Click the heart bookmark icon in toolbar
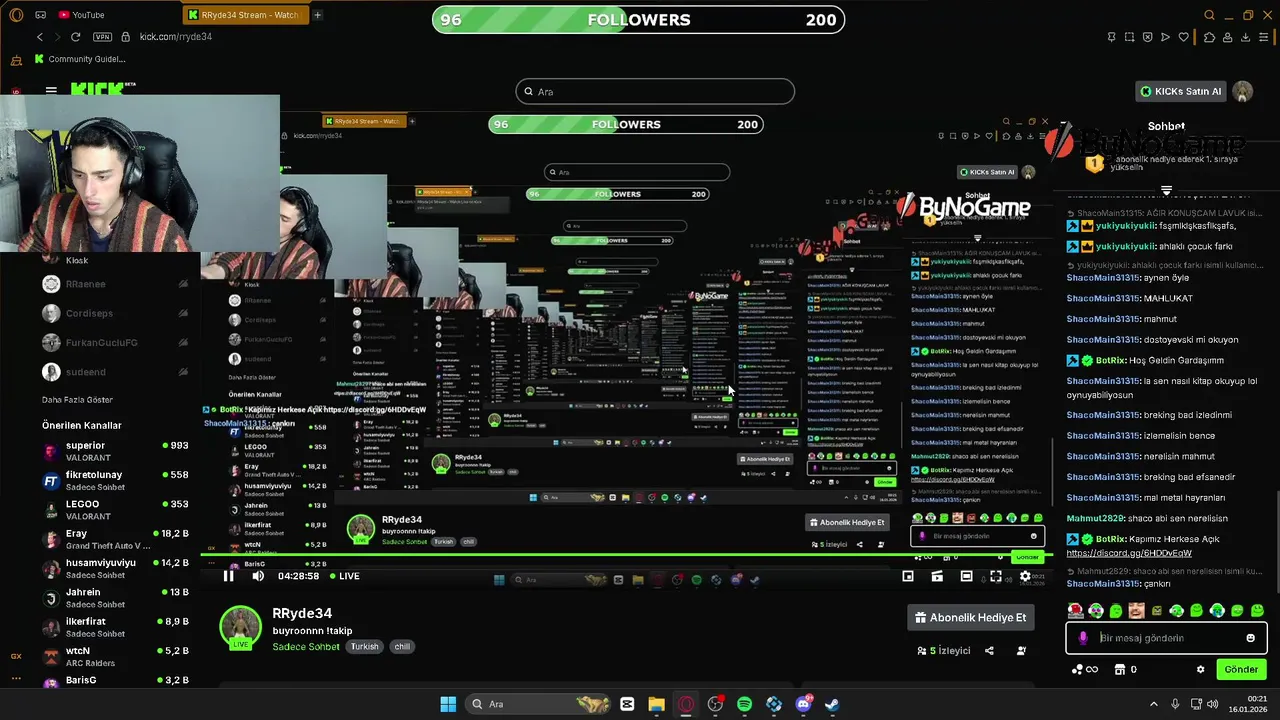This screenshot has height=720, width=1280. pyautogui.click(x=1184, y=37)
